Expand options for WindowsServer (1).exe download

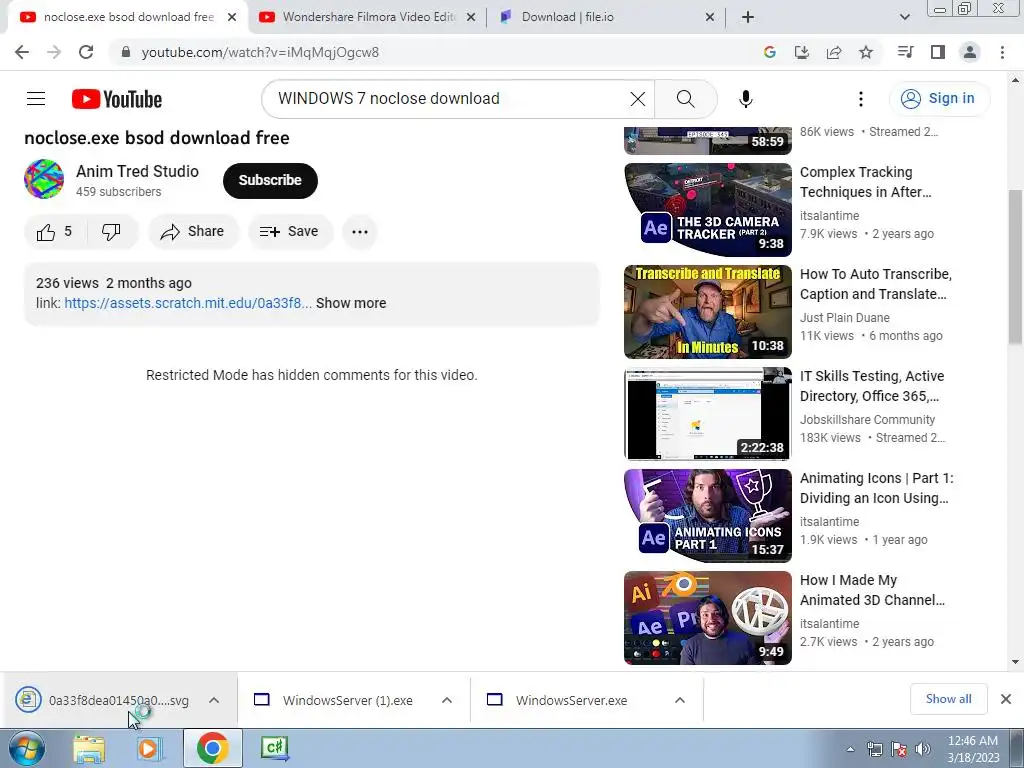447,700
